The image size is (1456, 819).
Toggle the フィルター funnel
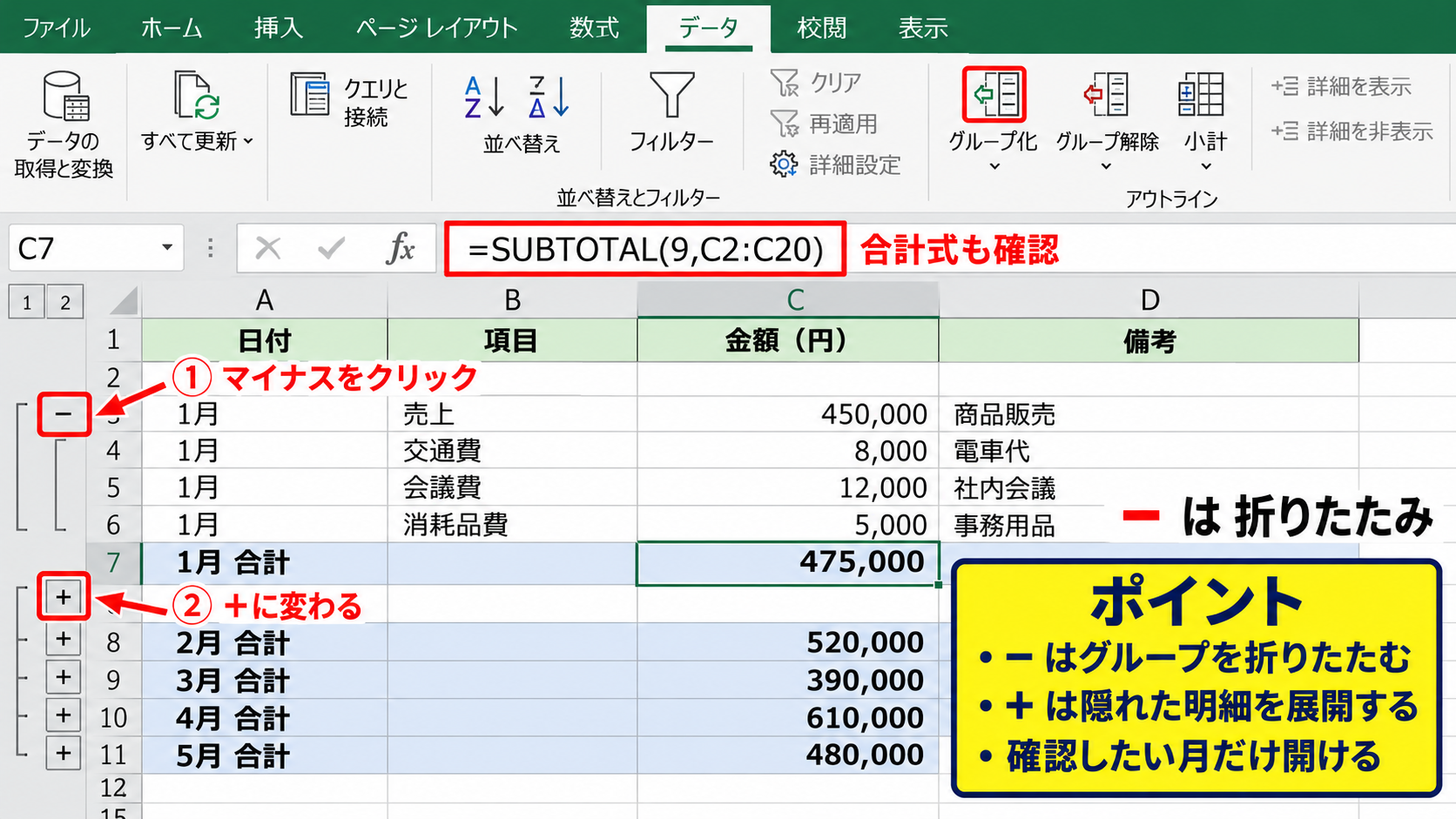coord(671,94)
